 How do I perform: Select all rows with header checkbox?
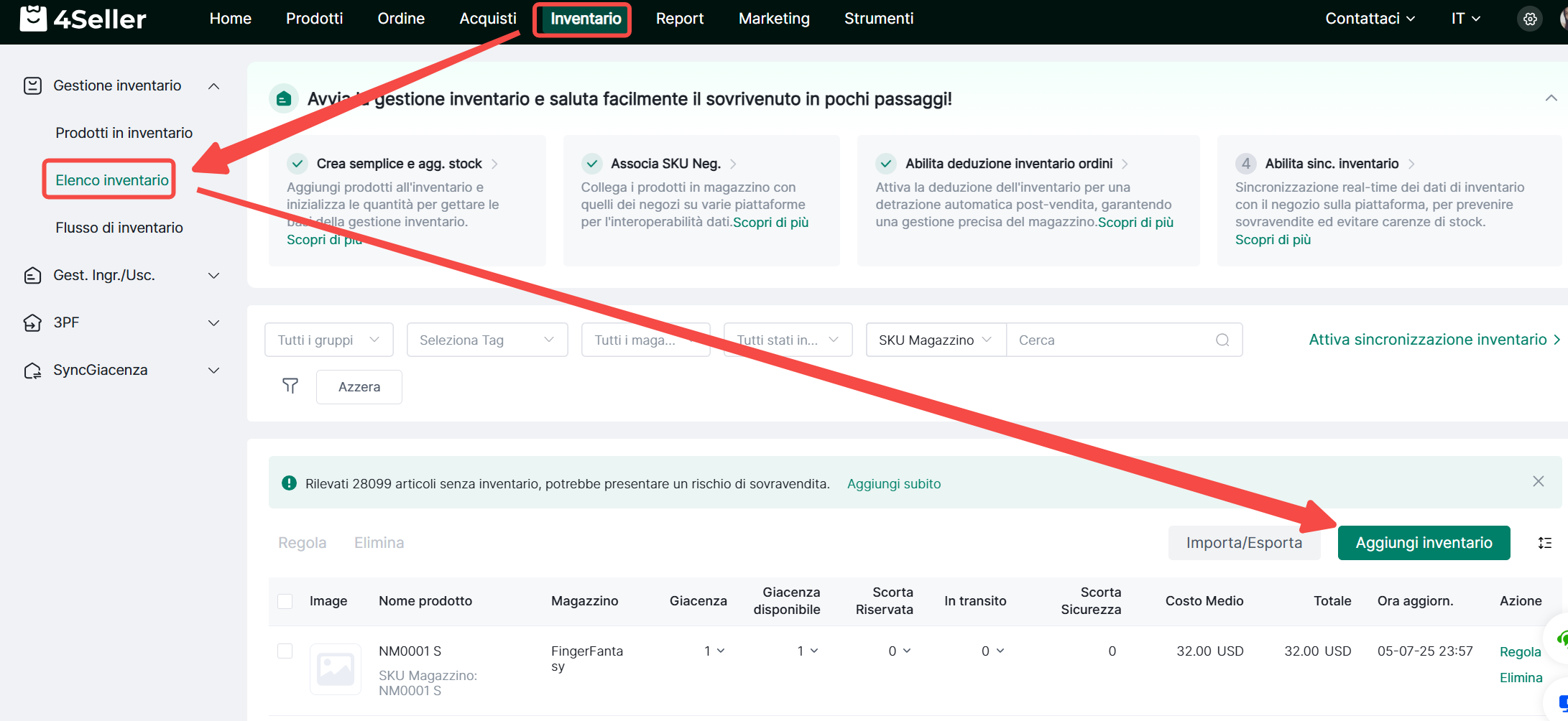coord(285,601)
